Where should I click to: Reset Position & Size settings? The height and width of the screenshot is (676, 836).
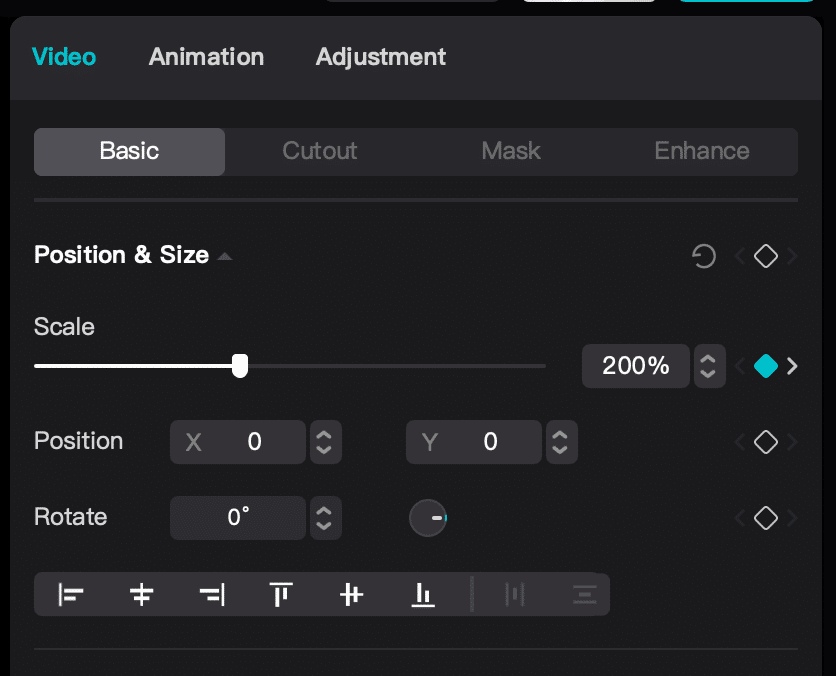coord(703,256)
